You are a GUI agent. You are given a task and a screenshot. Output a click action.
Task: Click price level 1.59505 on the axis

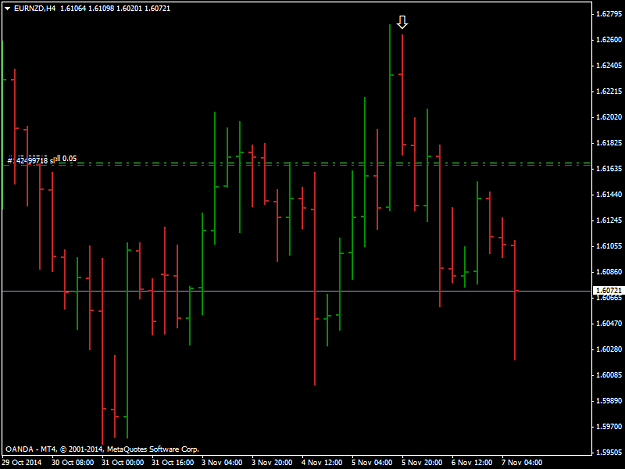(x=609, y=453)
